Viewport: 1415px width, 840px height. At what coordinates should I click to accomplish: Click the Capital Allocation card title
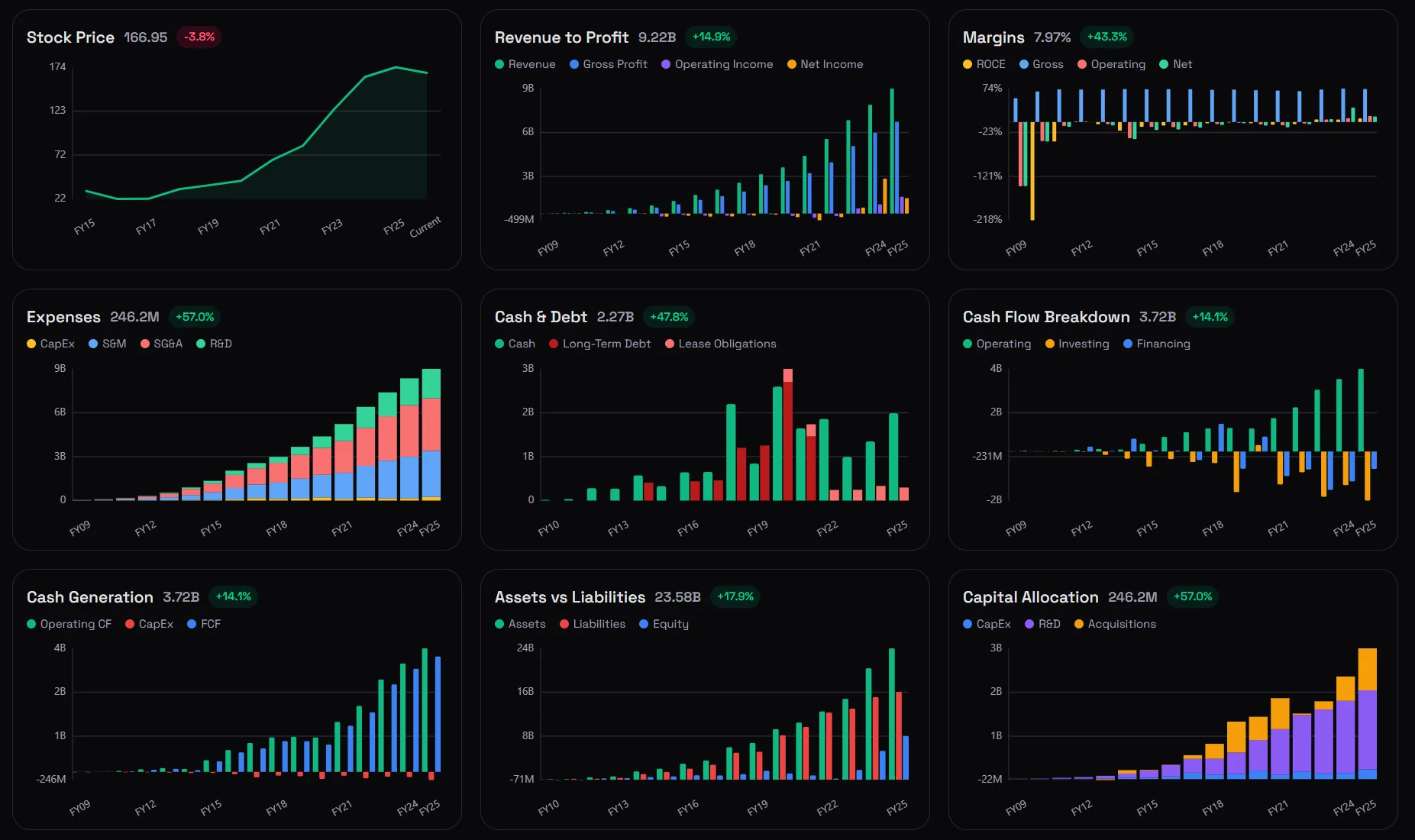1031,597
